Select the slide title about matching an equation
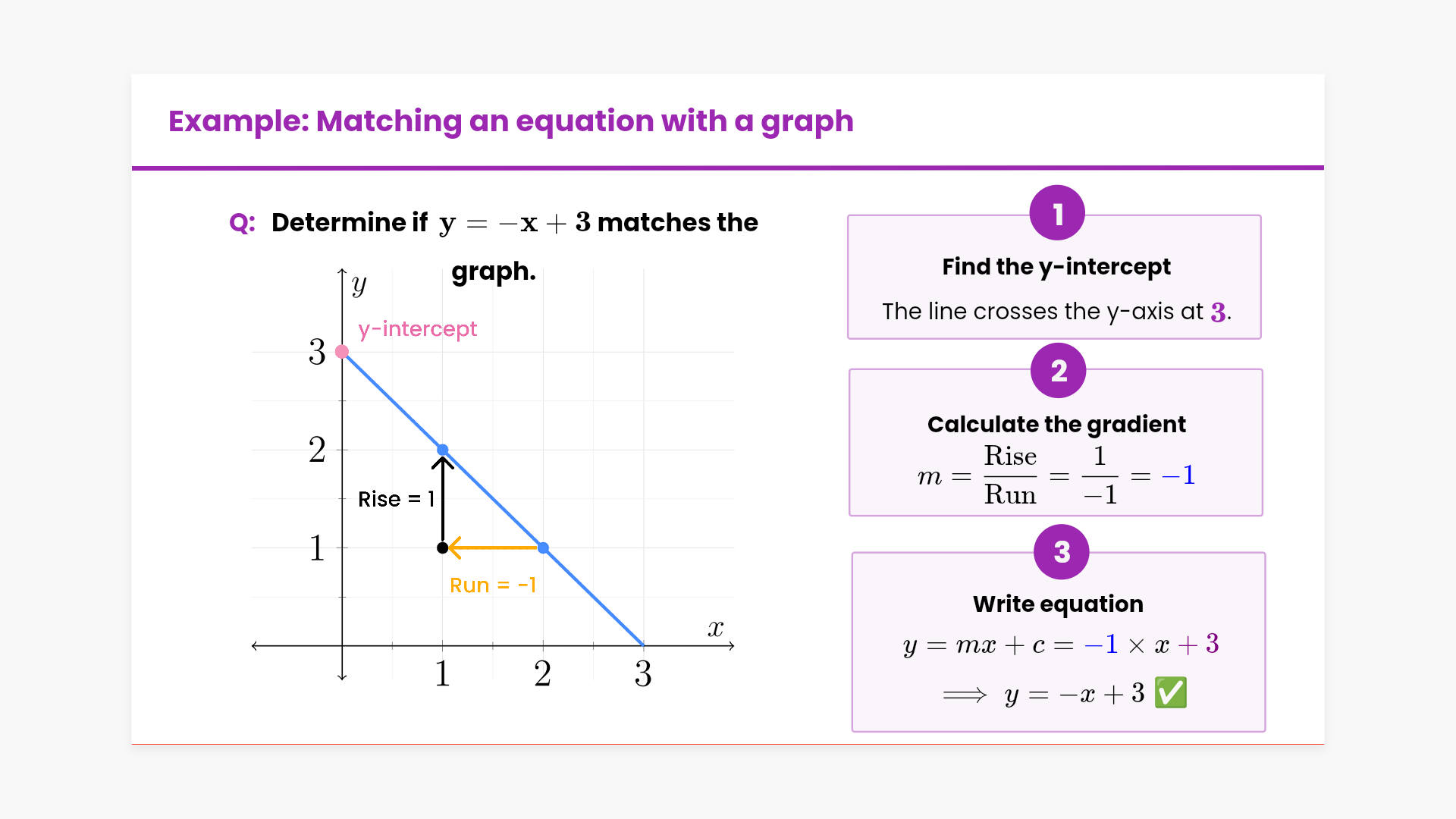Screen dimensions: 1456x819 [x=510, y=121]
